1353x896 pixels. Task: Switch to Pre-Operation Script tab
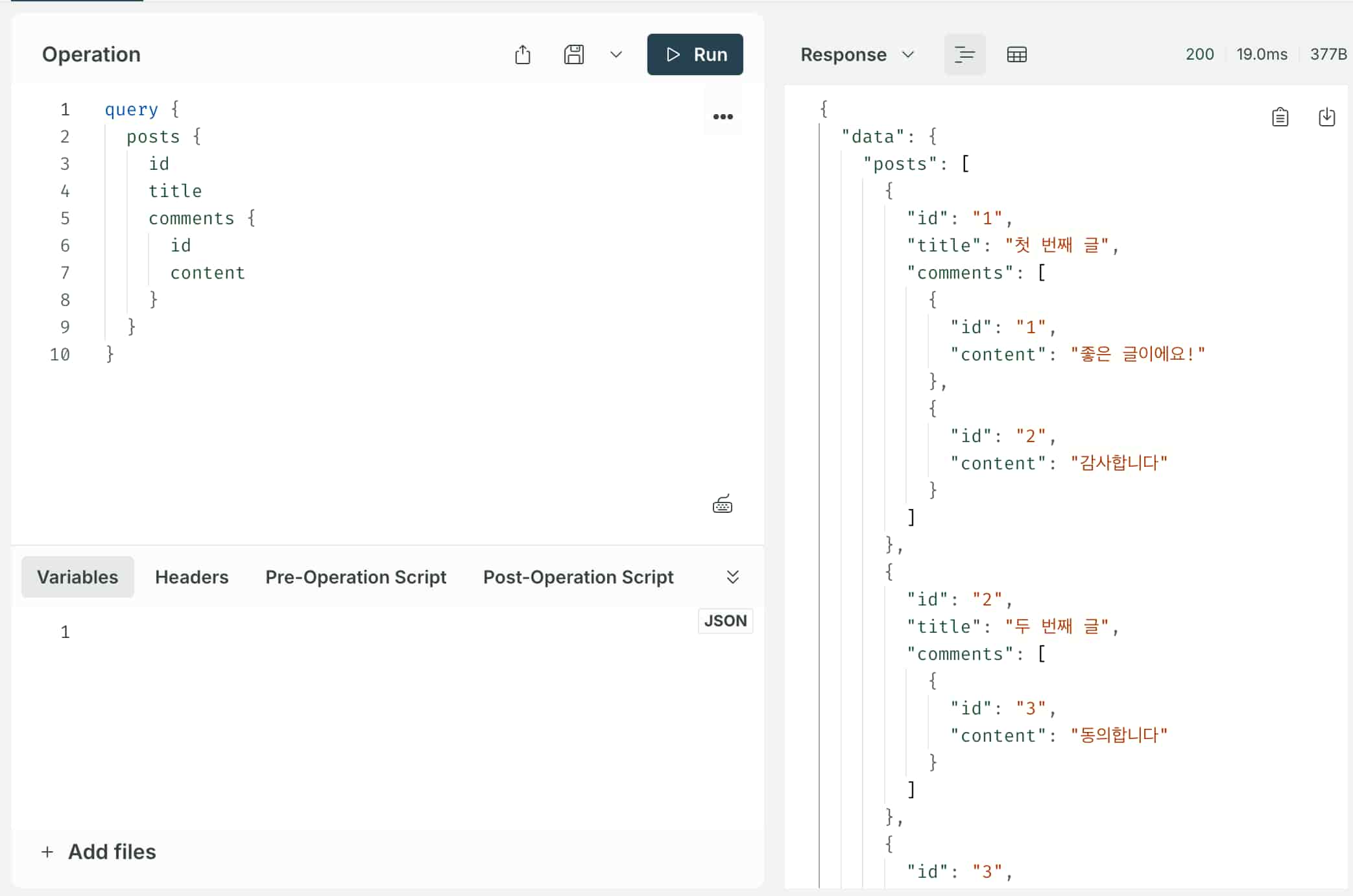pos(355,577)
